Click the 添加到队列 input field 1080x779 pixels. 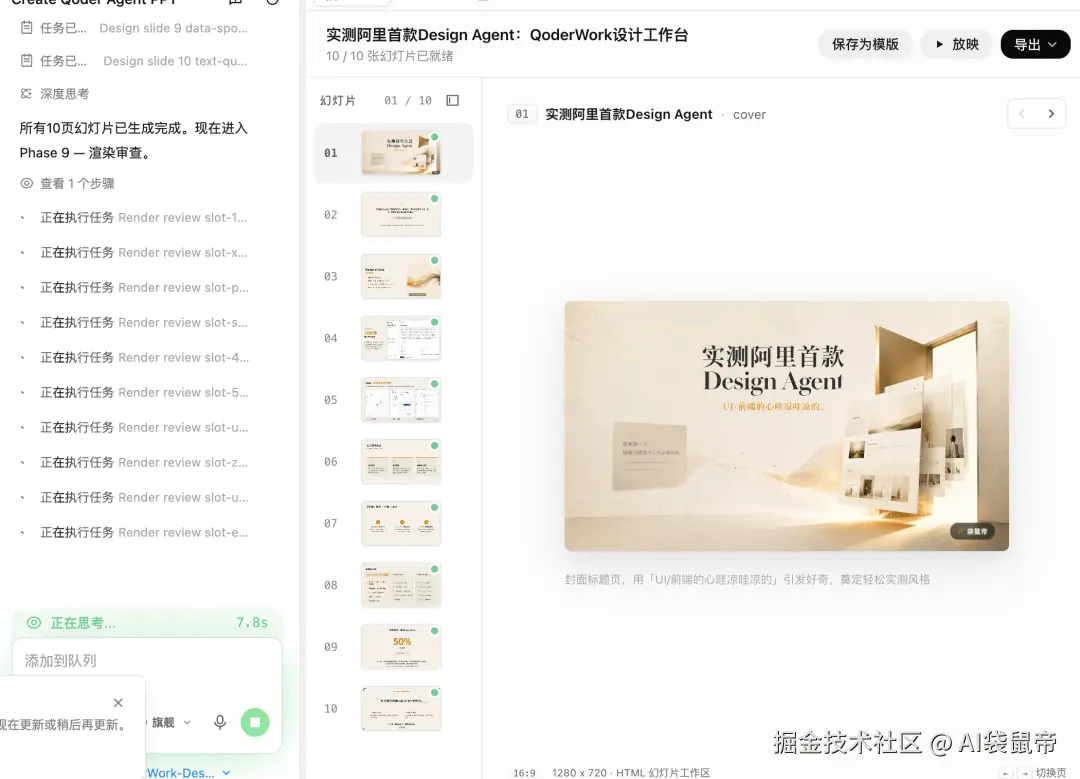coord(147,661)
